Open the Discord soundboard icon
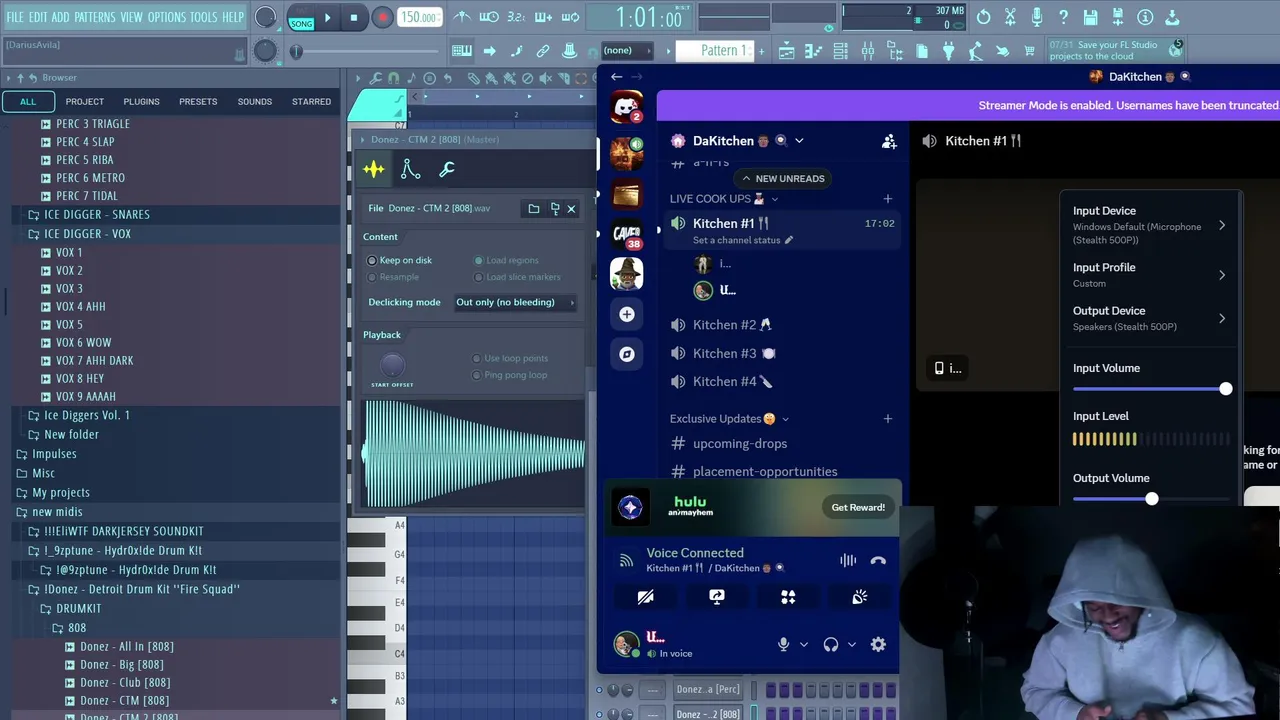1280x720 pixels. (x=859, y=597)
